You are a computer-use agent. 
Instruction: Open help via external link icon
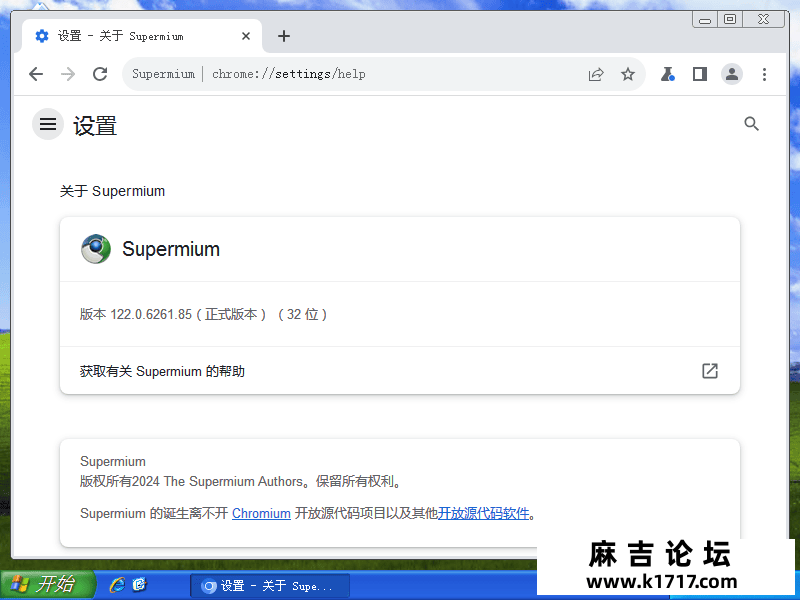point(710,371)
